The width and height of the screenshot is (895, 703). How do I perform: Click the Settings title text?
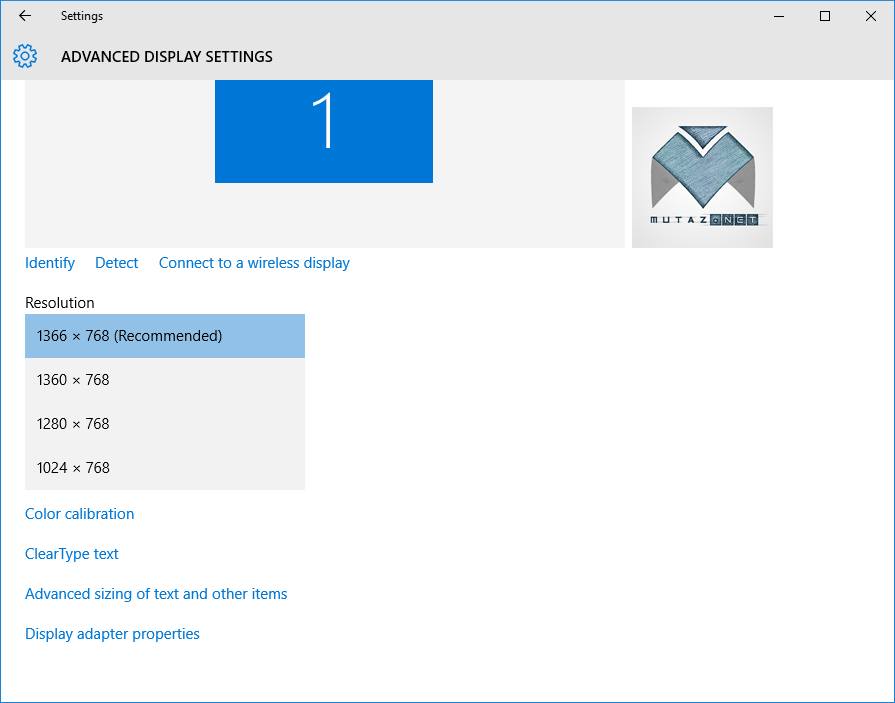[x=82, y=16]
